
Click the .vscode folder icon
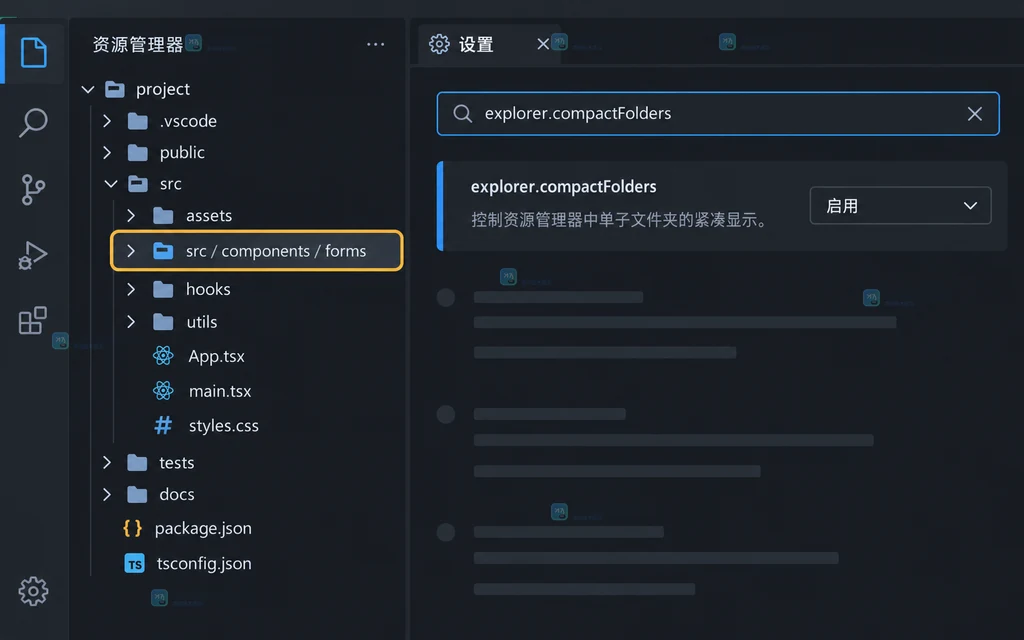click(138, 121)
